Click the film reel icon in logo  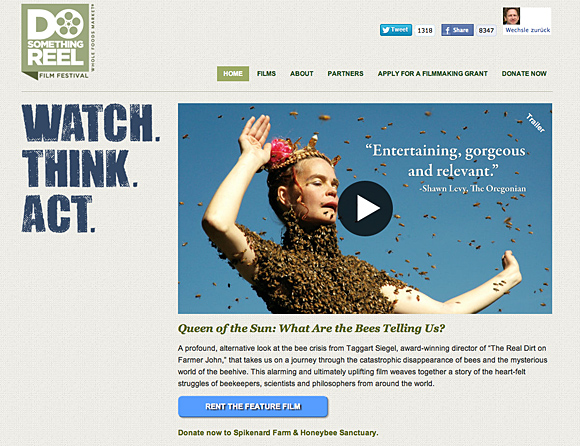click(x=70, y=23)
